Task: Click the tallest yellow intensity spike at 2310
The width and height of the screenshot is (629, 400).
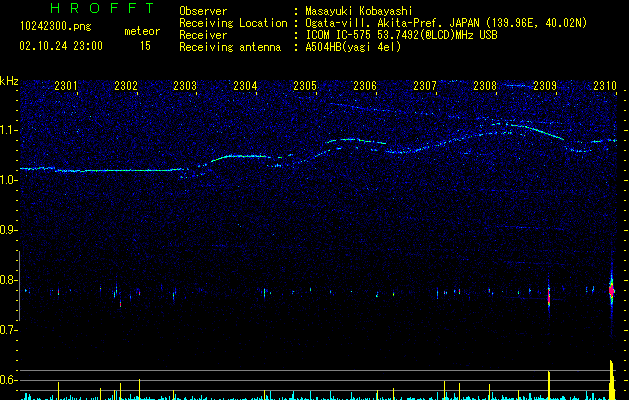Action: 611,380
